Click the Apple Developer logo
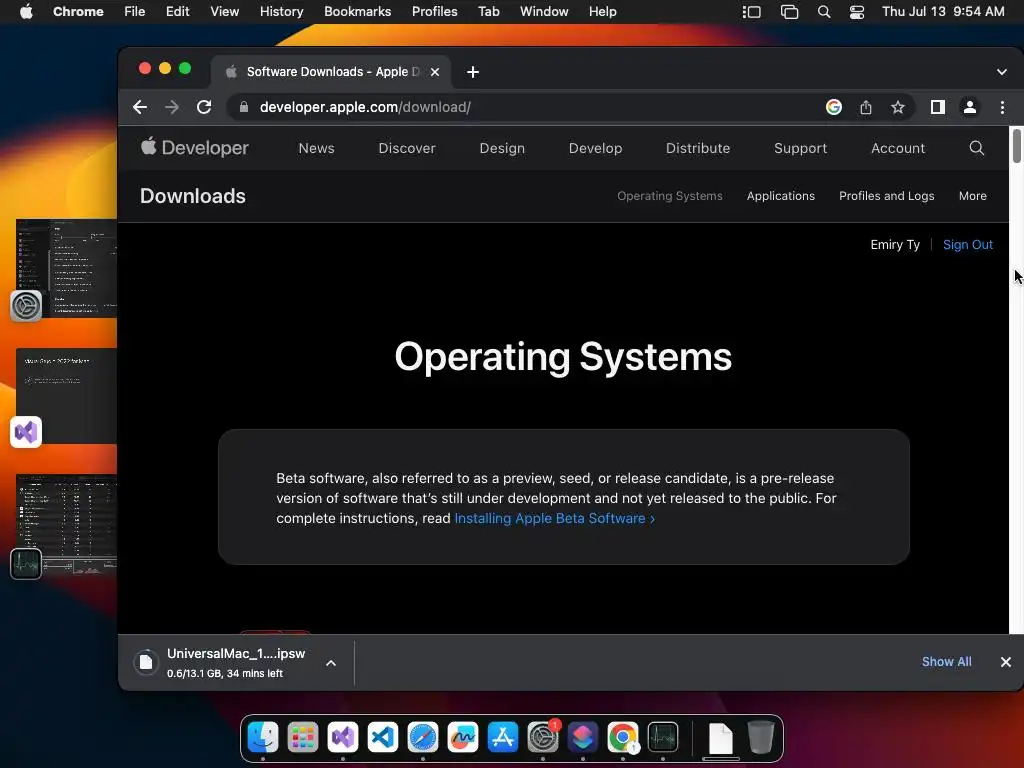The image size is (1024, 768). [195, 148]
